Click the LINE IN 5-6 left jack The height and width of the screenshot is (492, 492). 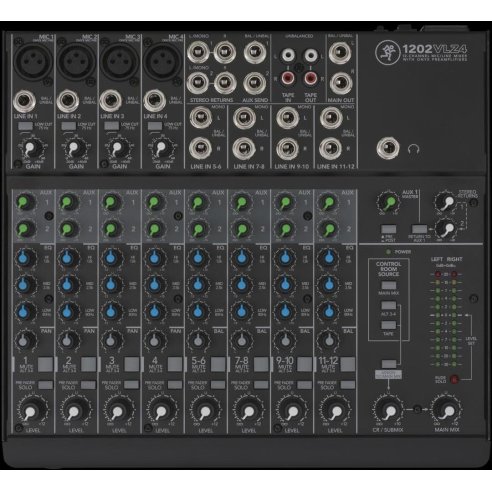201,118
